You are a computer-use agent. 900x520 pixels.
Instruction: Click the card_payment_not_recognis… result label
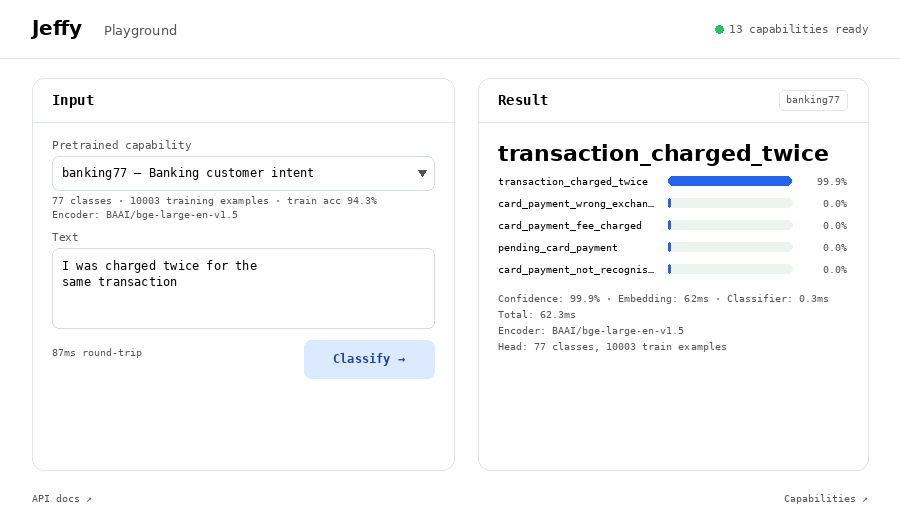576,269
